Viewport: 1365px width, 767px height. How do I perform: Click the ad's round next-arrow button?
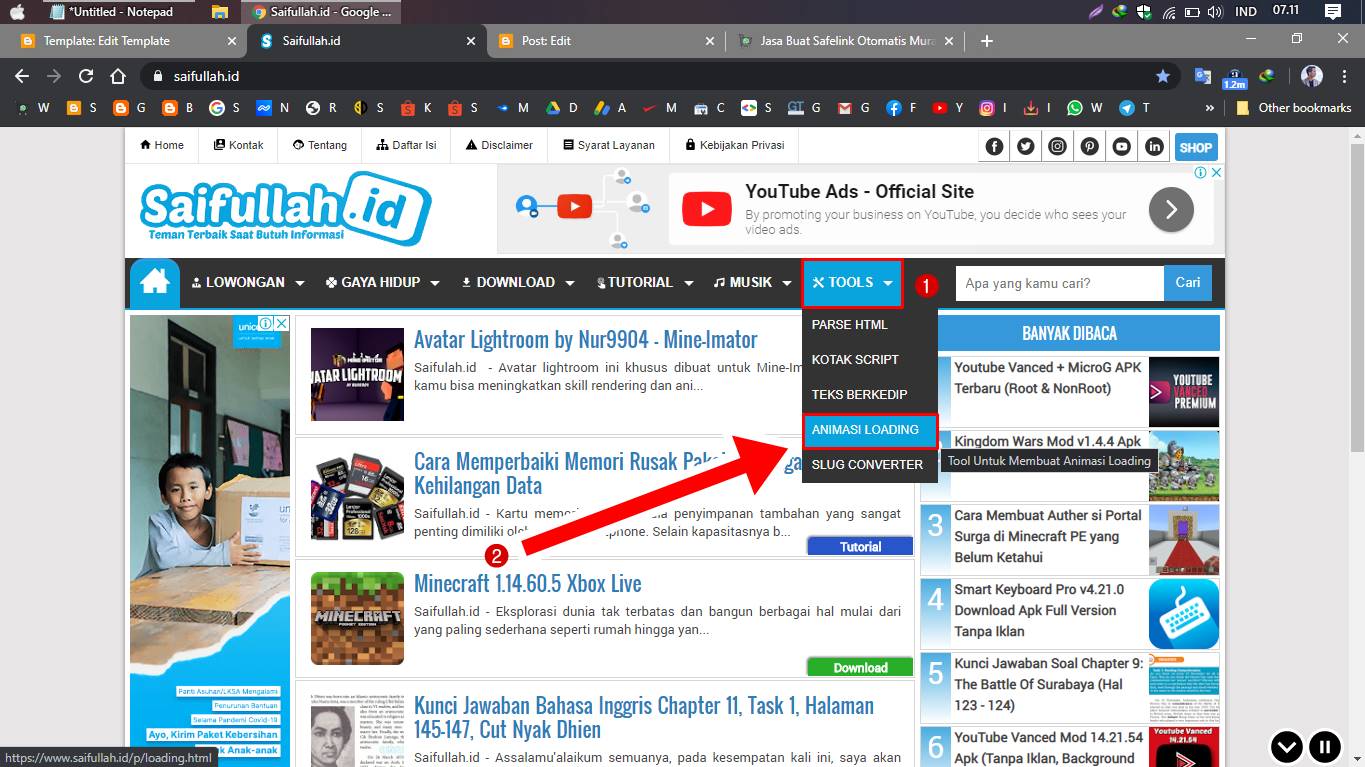click(x=1171, y=210)
